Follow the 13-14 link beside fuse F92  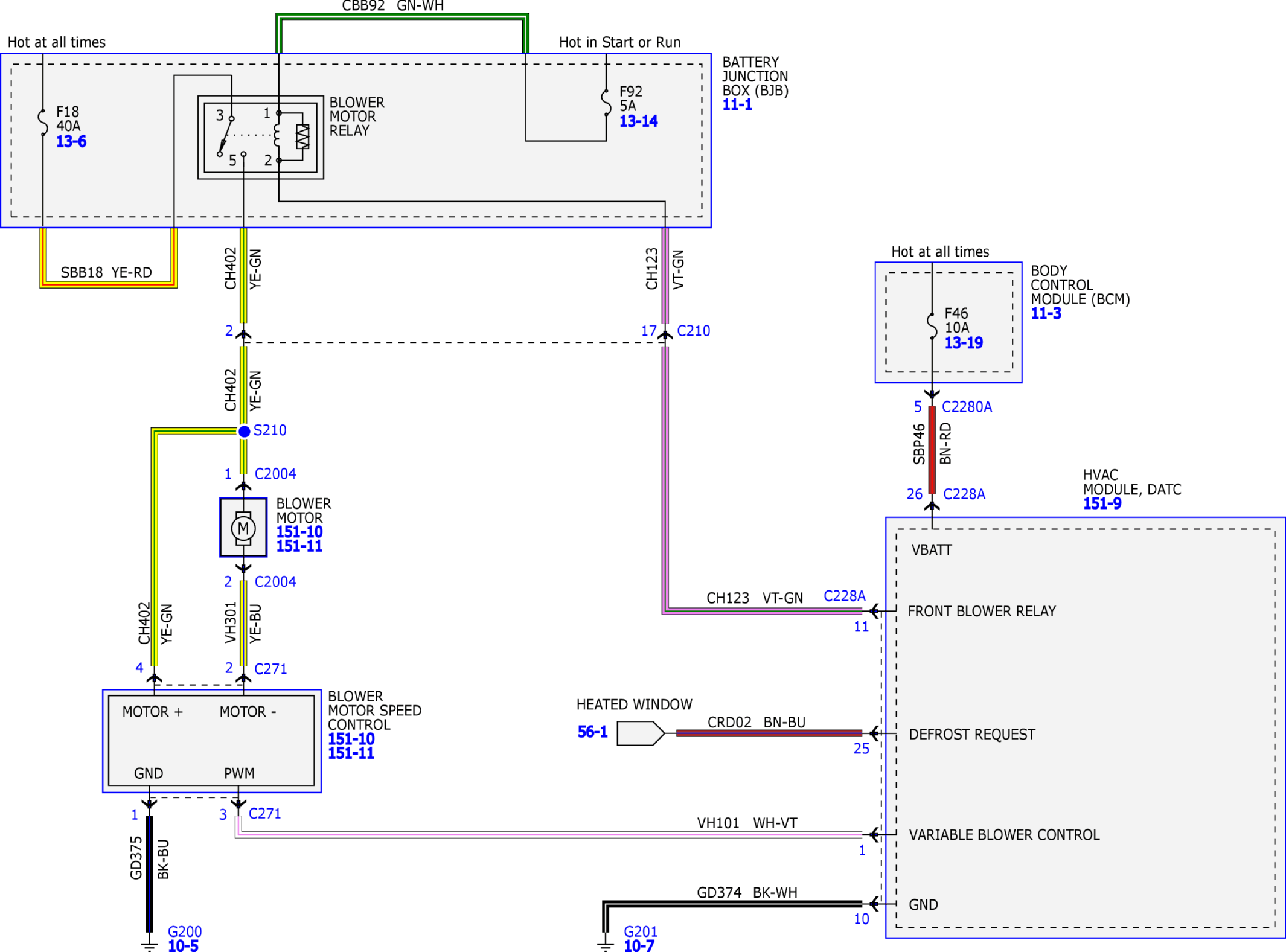[x=638, y=121]
